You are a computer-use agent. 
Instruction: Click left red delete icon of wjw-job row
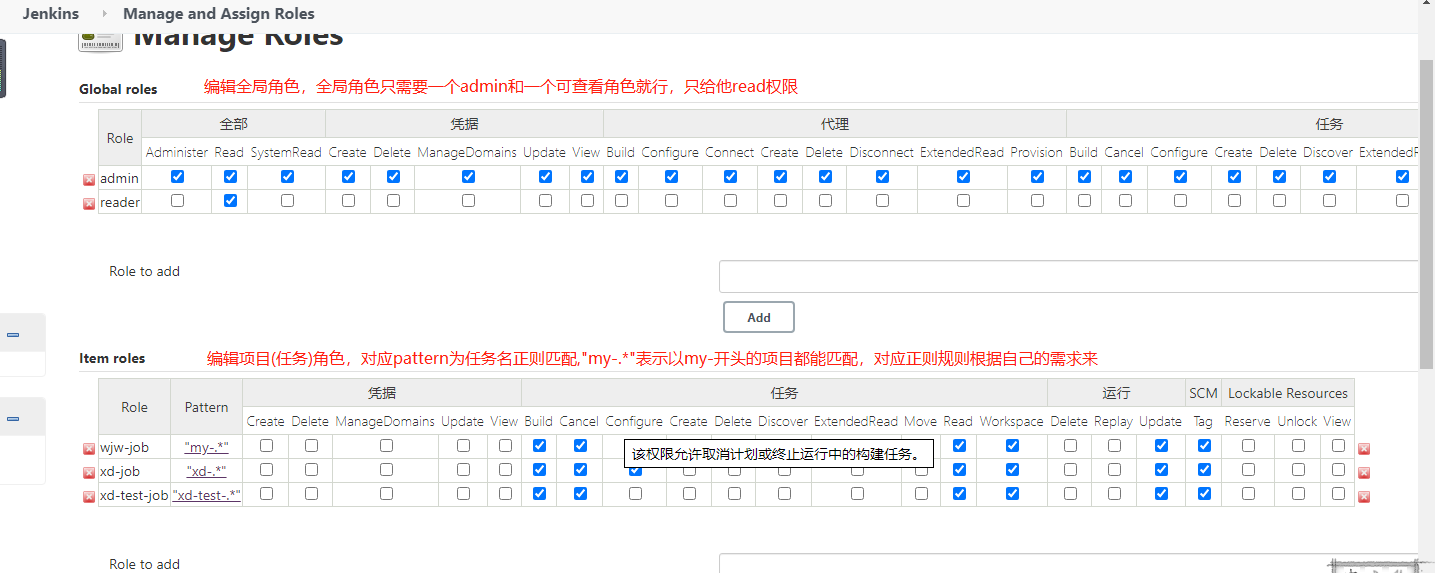coord(88,449)
